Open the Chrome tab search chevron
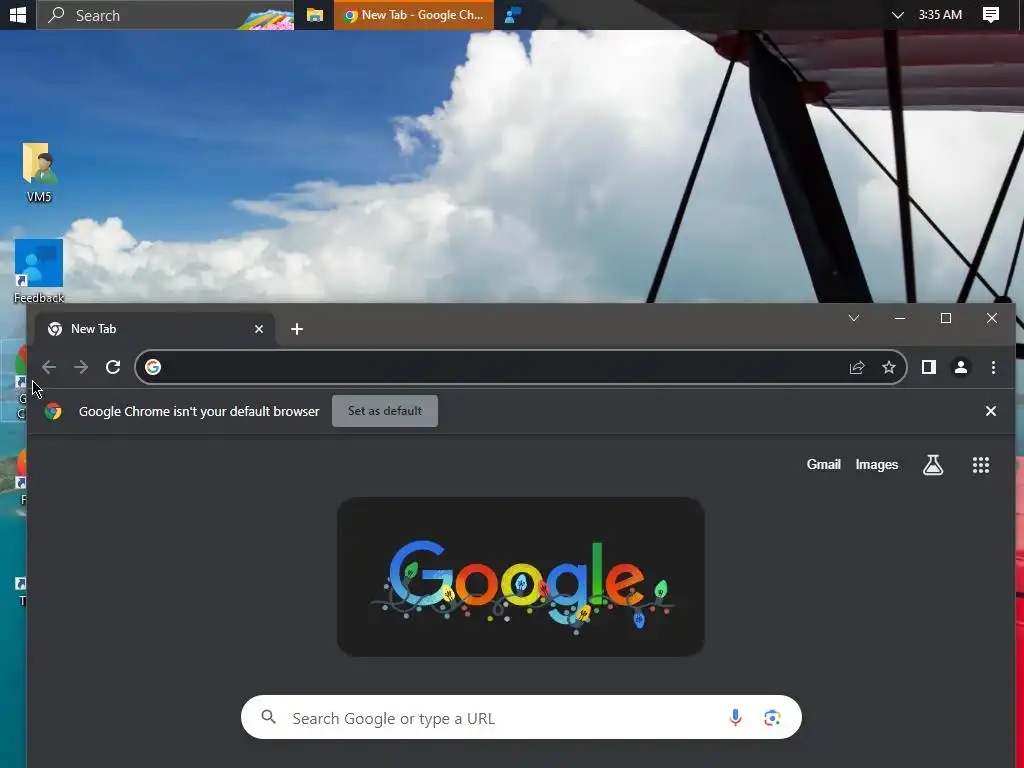The width and height of the screenshot is (1024, 768). [x=854, y=318]
